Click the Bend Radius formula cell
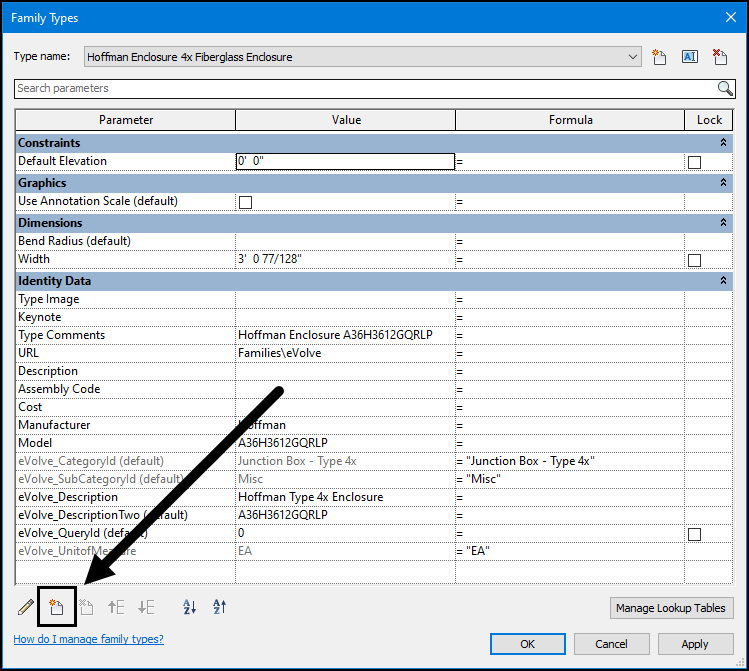This screenshot has height=671, width=749. [569, 241]
